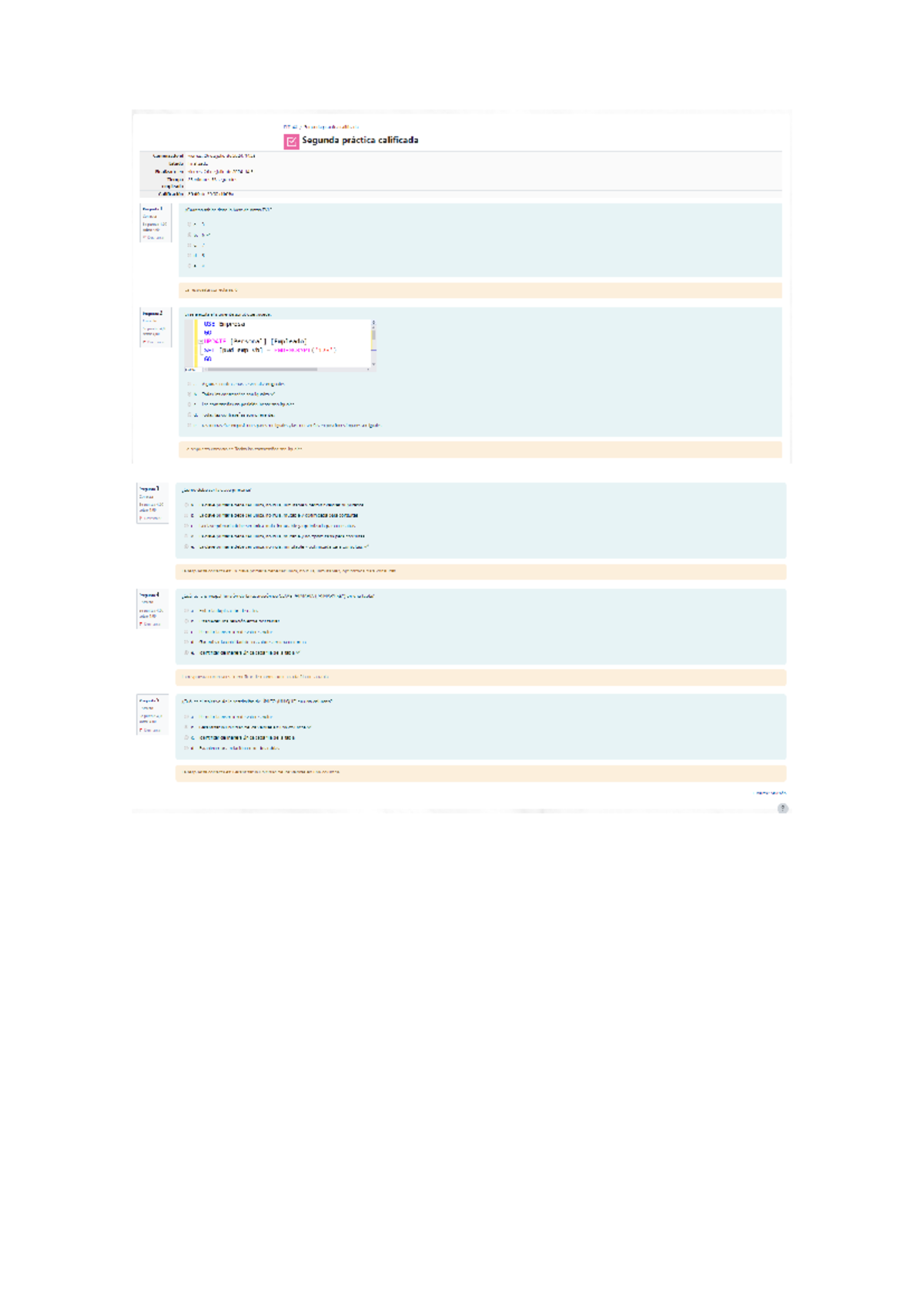
Task: Flag Pregunta 3 with its red flag icon
Action: coord(150,518)
